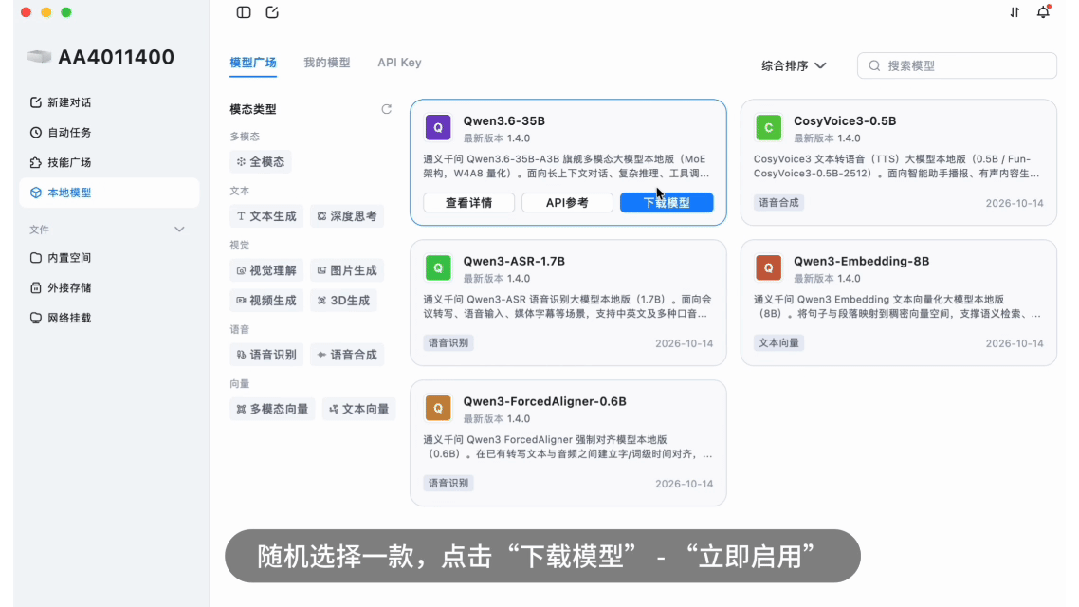Viewport: 1079px width, 607px height.
Task: Open the transfer arrows icon at top right
Action: pos(1014,12)
